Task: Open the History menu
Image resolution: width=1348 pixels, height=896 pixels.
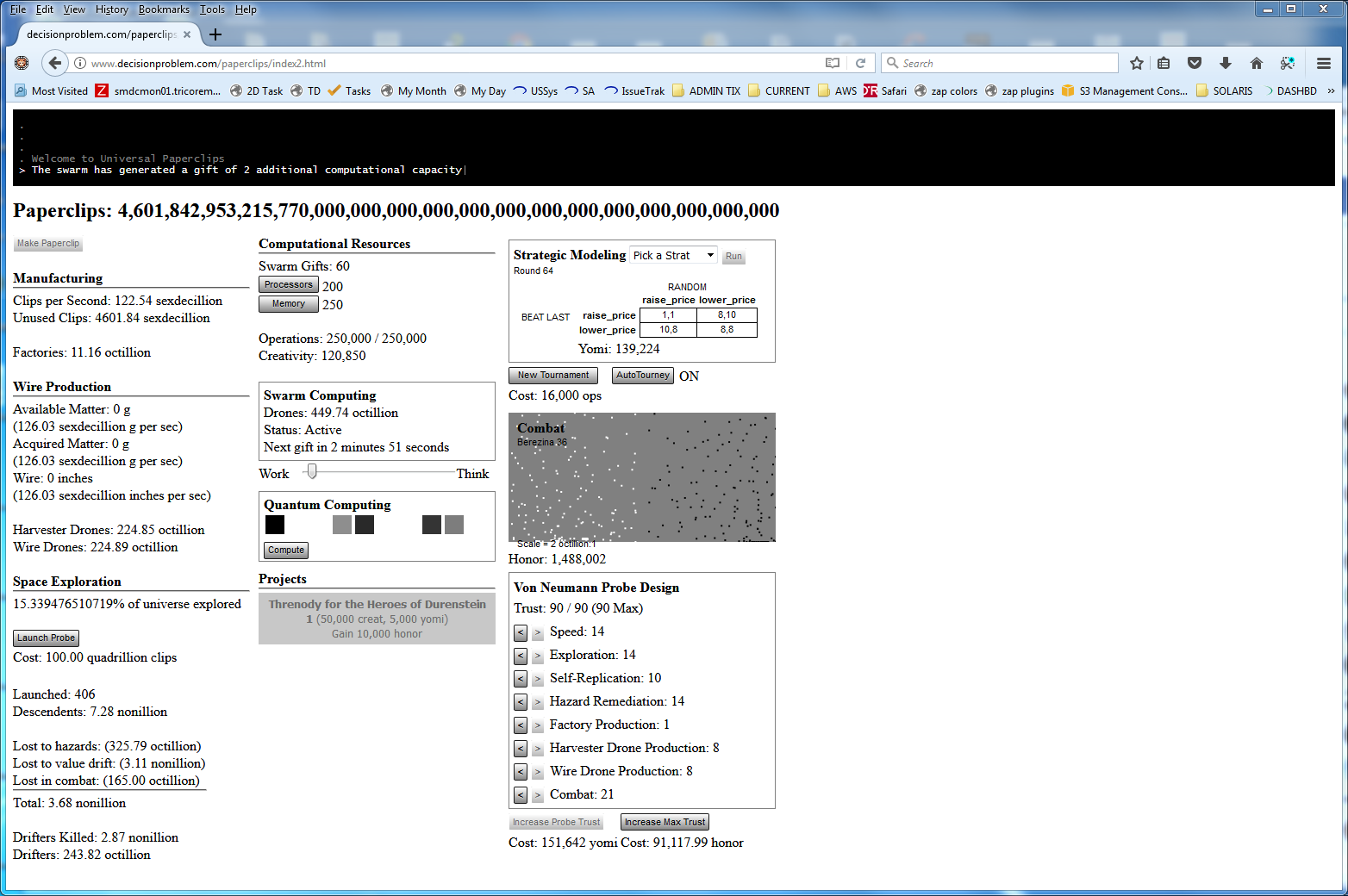Action: (x=112, y=9)
